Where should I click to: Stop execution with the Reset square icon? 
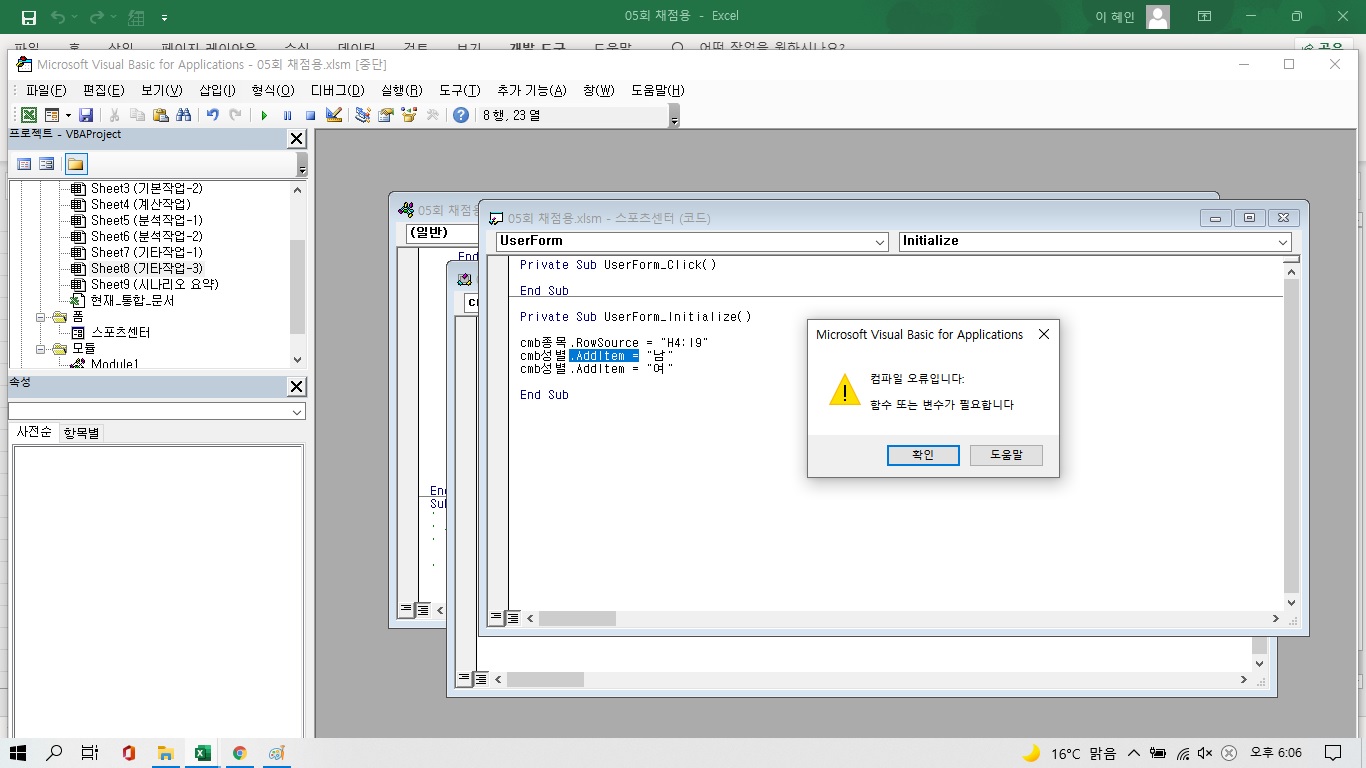(x=310, y=115)
